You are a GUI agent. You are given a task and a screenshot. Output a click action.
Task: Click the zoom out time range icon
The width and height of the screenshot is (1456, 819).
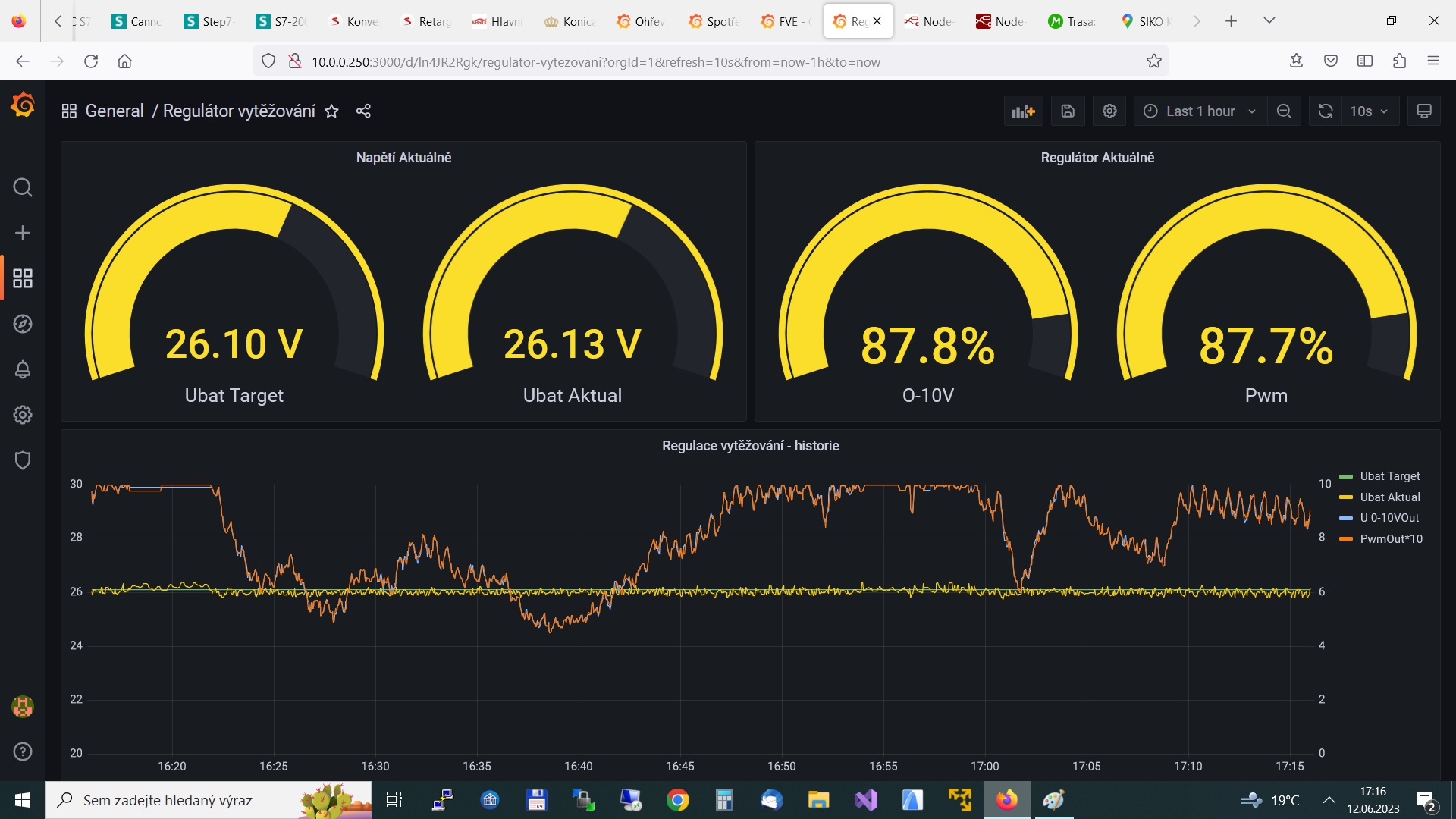[x=1284, y=111]
